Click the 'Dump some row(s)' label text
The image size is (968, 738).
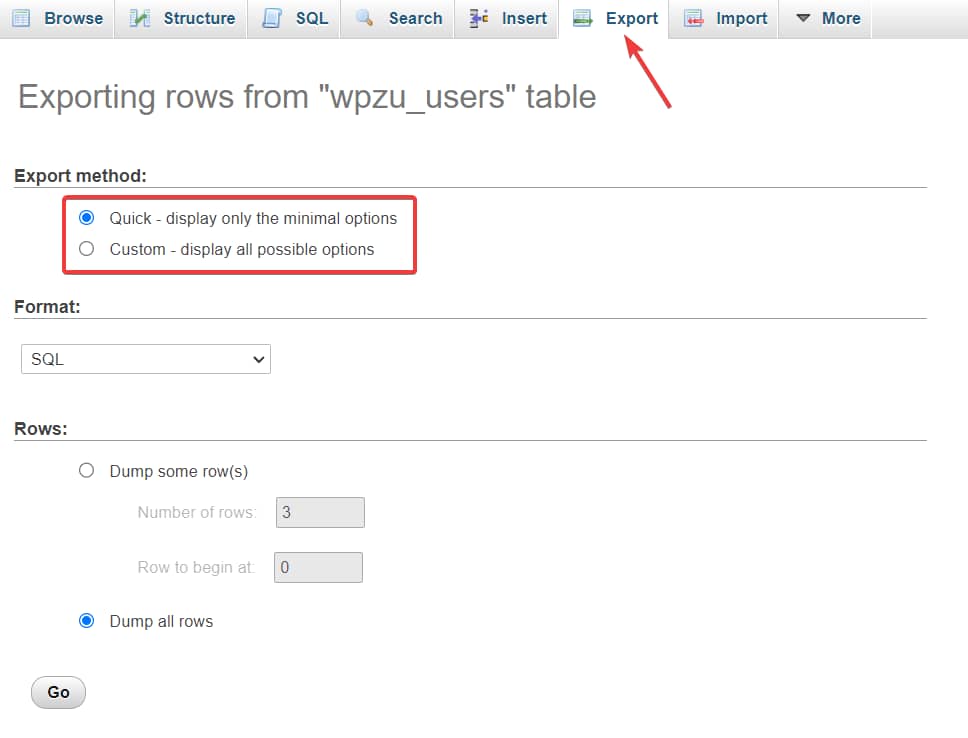pyautogui.click(x=179, y=471)
